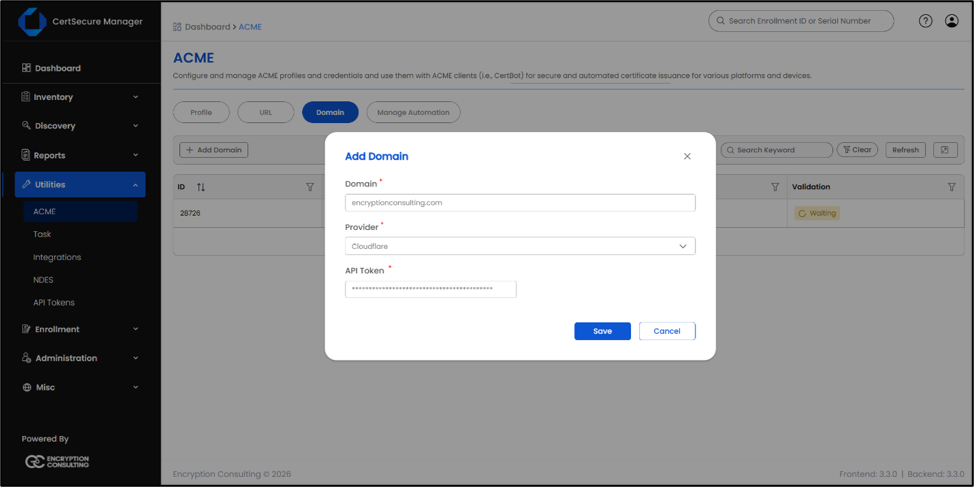Viewport: 974px width, 487px height.
Task: Go to Dashboard in sidebar
Action: point(58,68)
